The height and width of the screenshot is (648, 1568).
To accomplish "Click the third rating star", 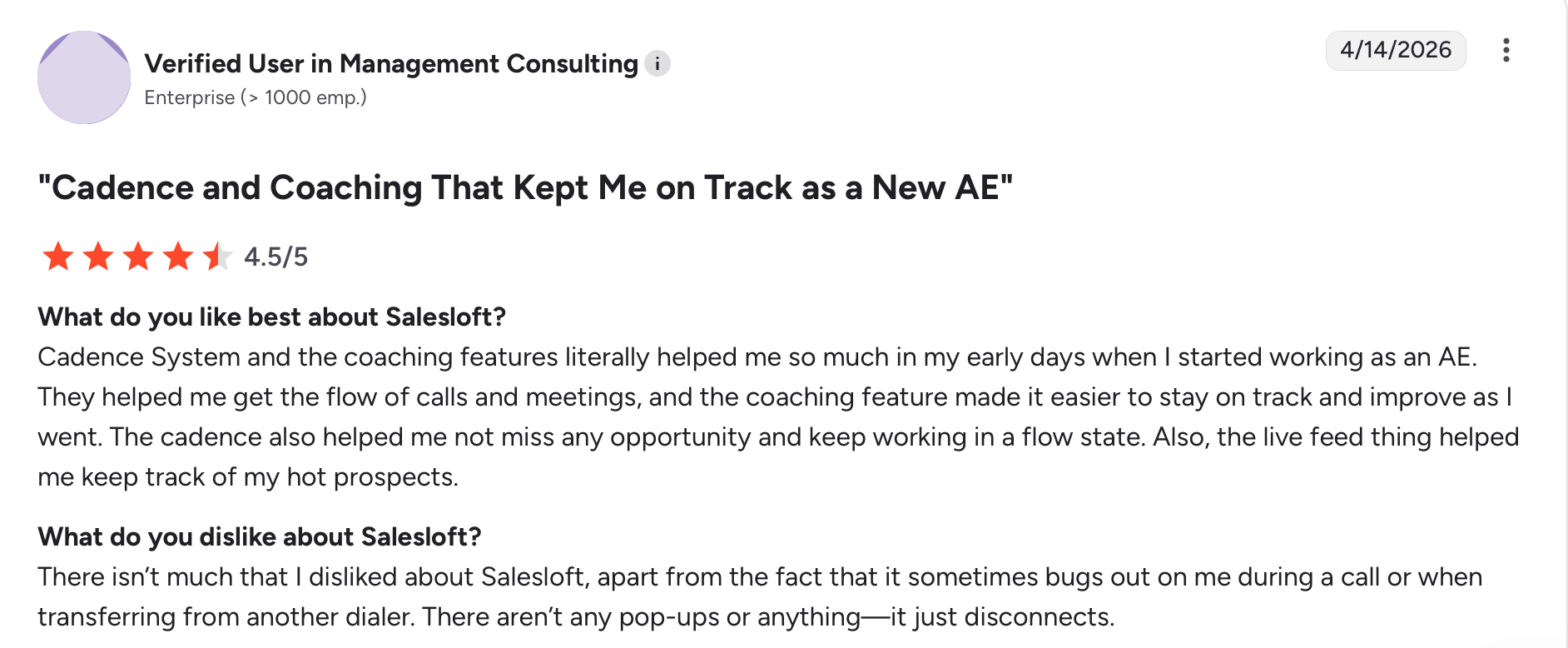I will [x=138, y=257].
